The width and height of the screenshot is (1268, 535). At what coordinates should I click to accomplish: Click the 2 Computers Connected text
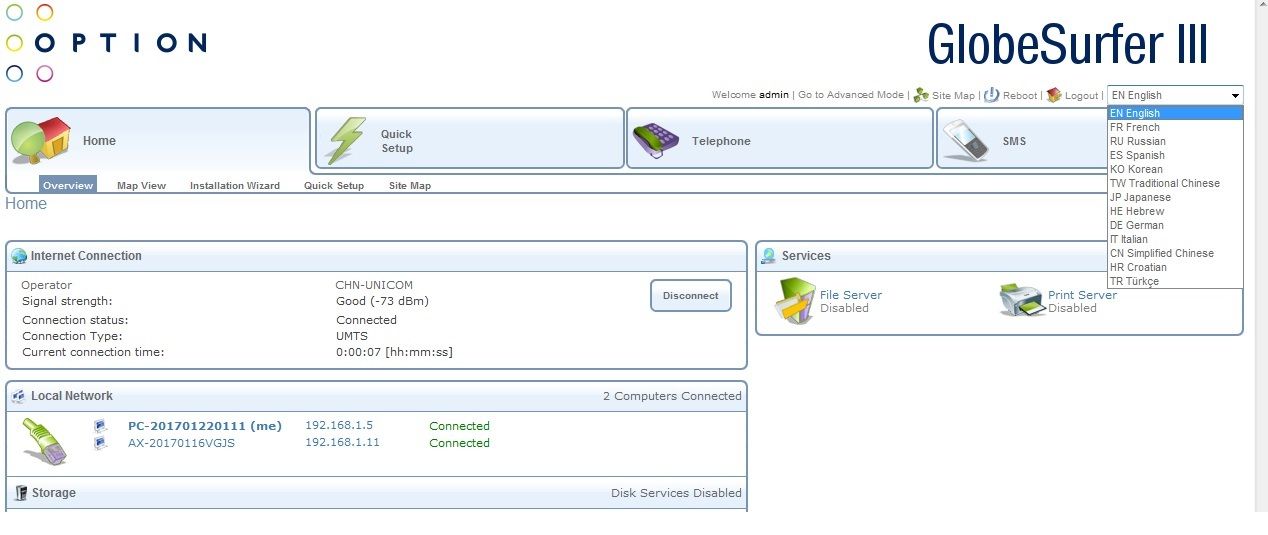pos(672,396)
